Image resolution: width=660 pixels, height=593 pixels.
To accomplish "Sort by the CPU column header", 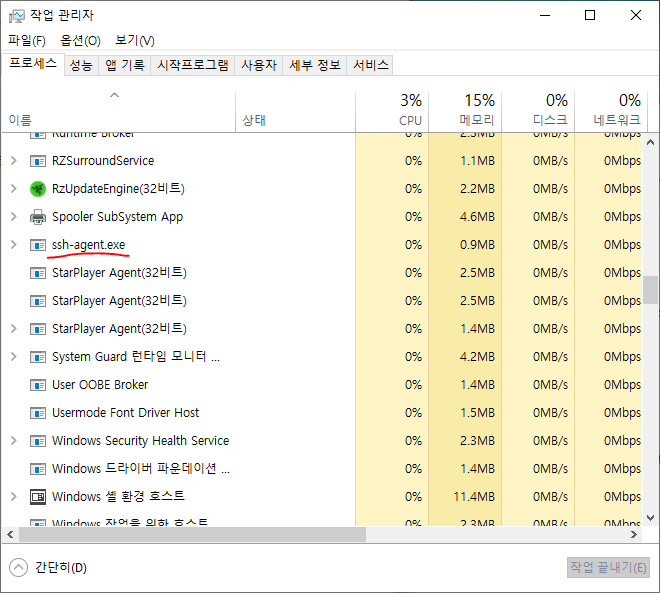I will click(392, 112).
